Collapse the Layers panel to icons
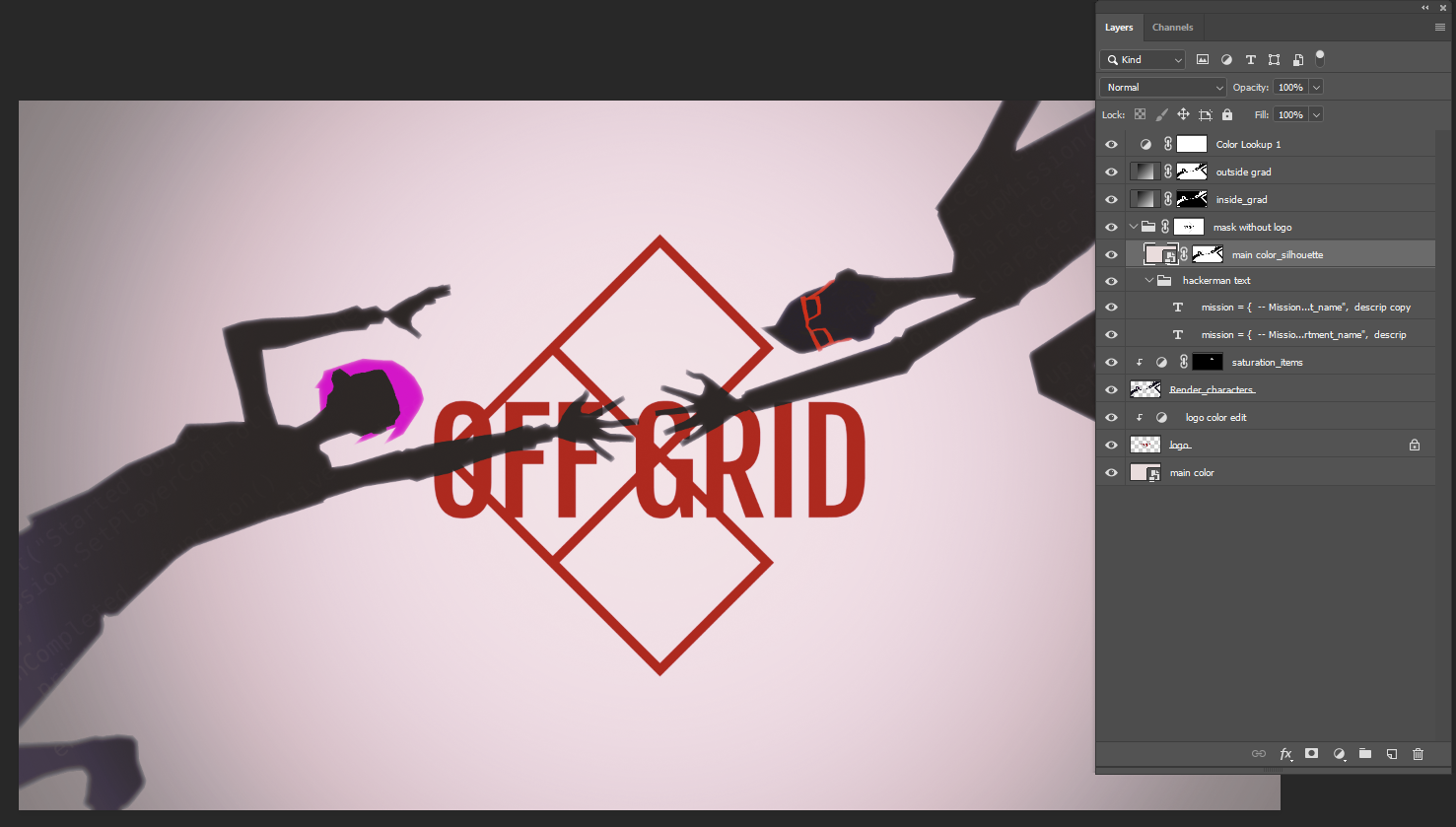The width and height of the screenshot is (1456, 827). [x=1425, y=8]
